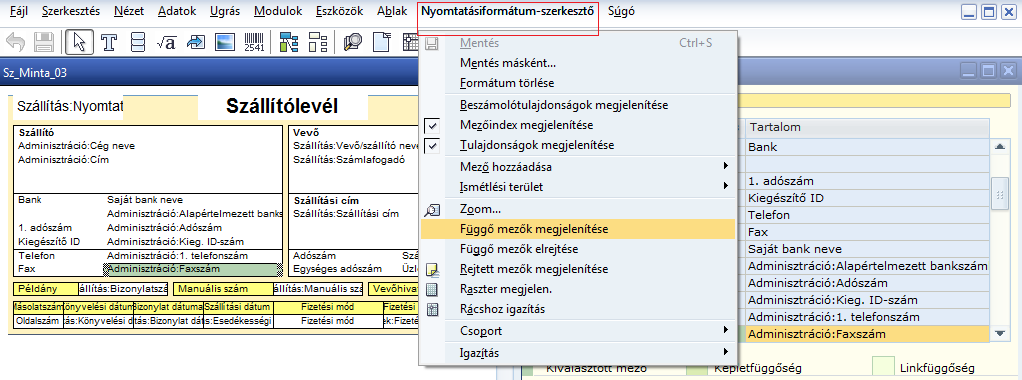
Task: Open the Ugrás menu
Action: pos(225,11)
